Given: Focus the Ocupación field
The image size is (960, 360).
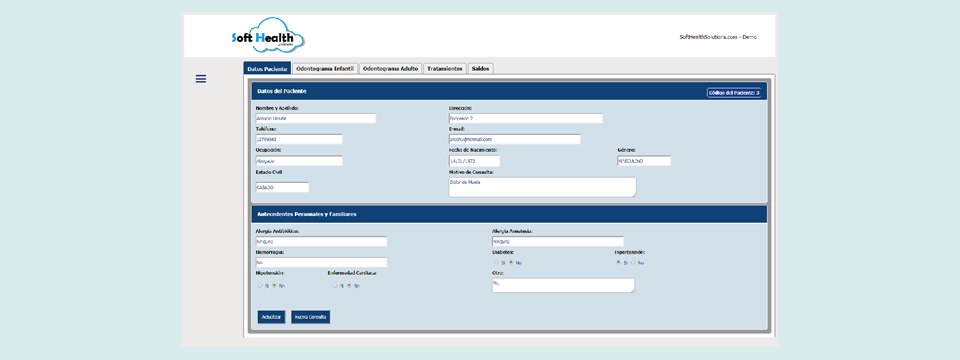Looking at the screenshot, I should tap(299, 161).
